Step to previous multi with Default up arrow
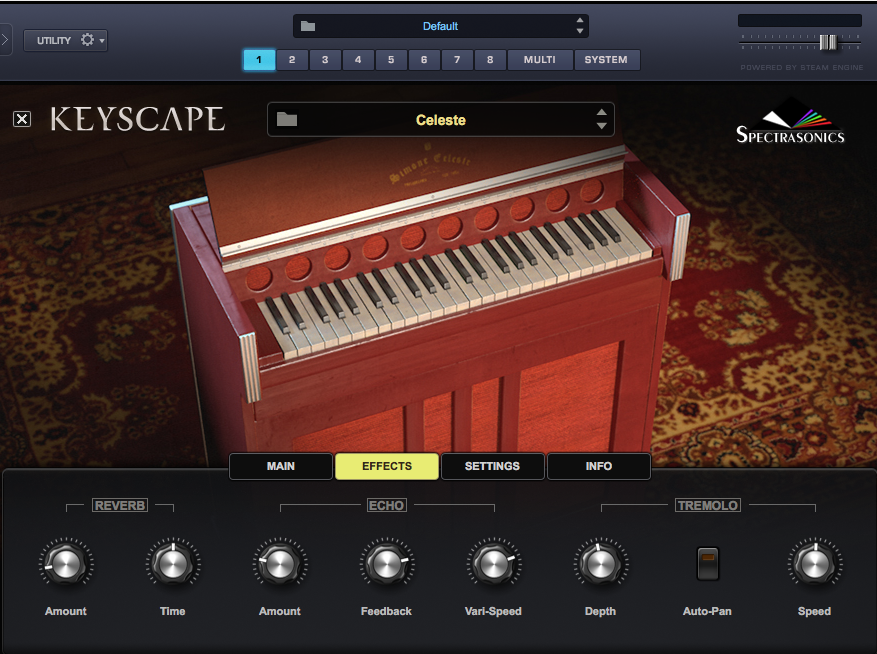877x654 pixels. pyautogui.click(x=579, y=20)
